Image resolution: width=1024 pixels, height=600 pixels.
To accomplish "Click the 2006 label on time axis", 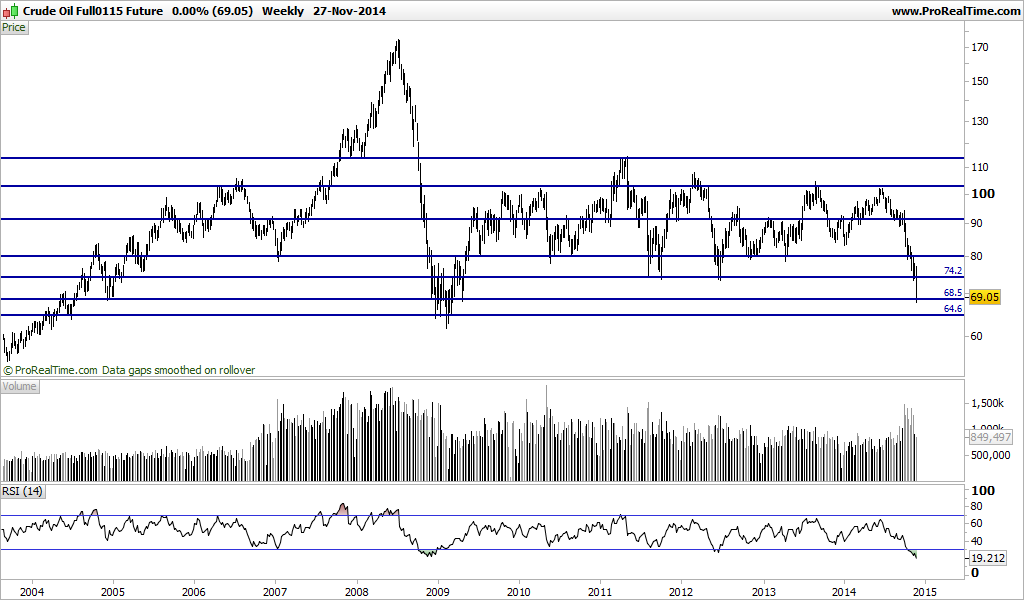I will 194,592.
